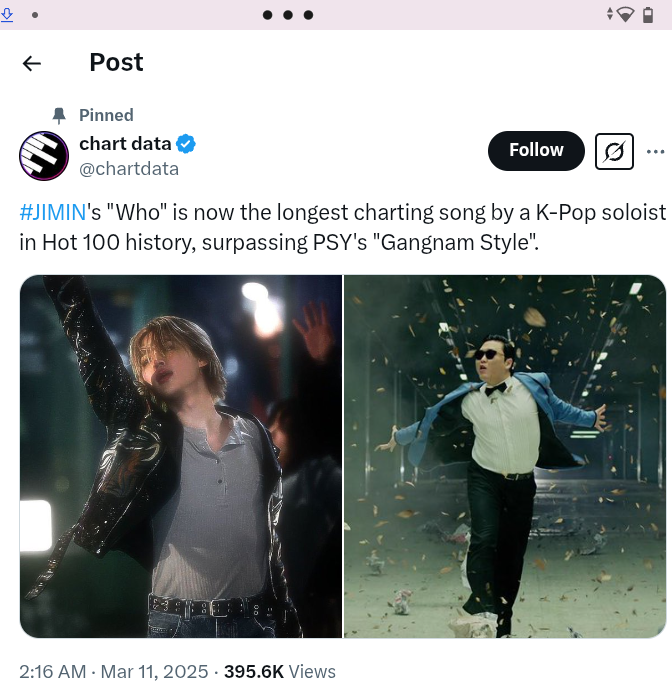Viewport: 672px width, 697px height.
Task: Click the 395.6K Views count
Action: [280, 671]
